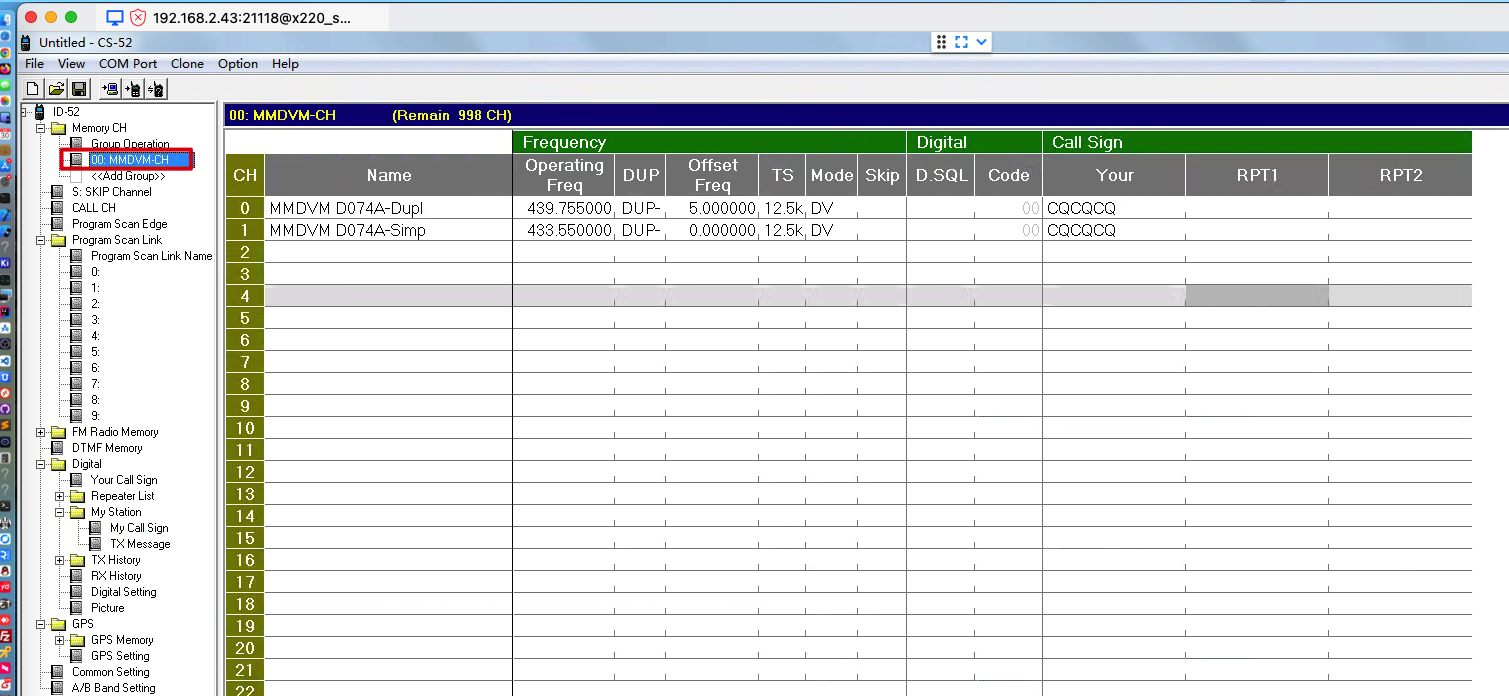Screen dimensions: 1509x696
Task: Select Program Scan Edge tree item
Action: pyautogui.click(x=120, y=224)
